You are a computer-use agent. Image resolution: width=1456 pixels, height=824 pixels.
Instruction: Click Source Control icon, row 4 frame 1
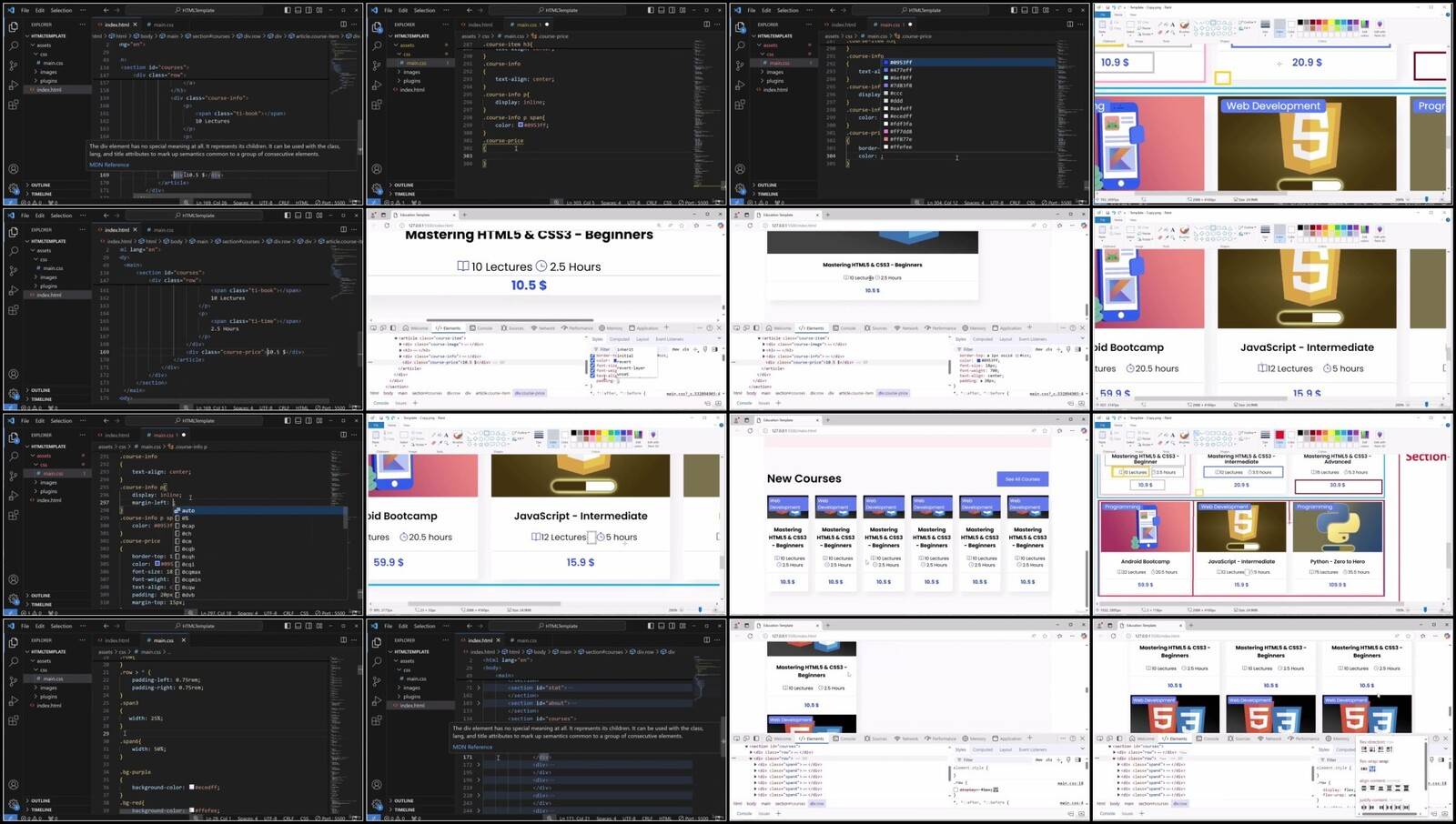(13, 681)
